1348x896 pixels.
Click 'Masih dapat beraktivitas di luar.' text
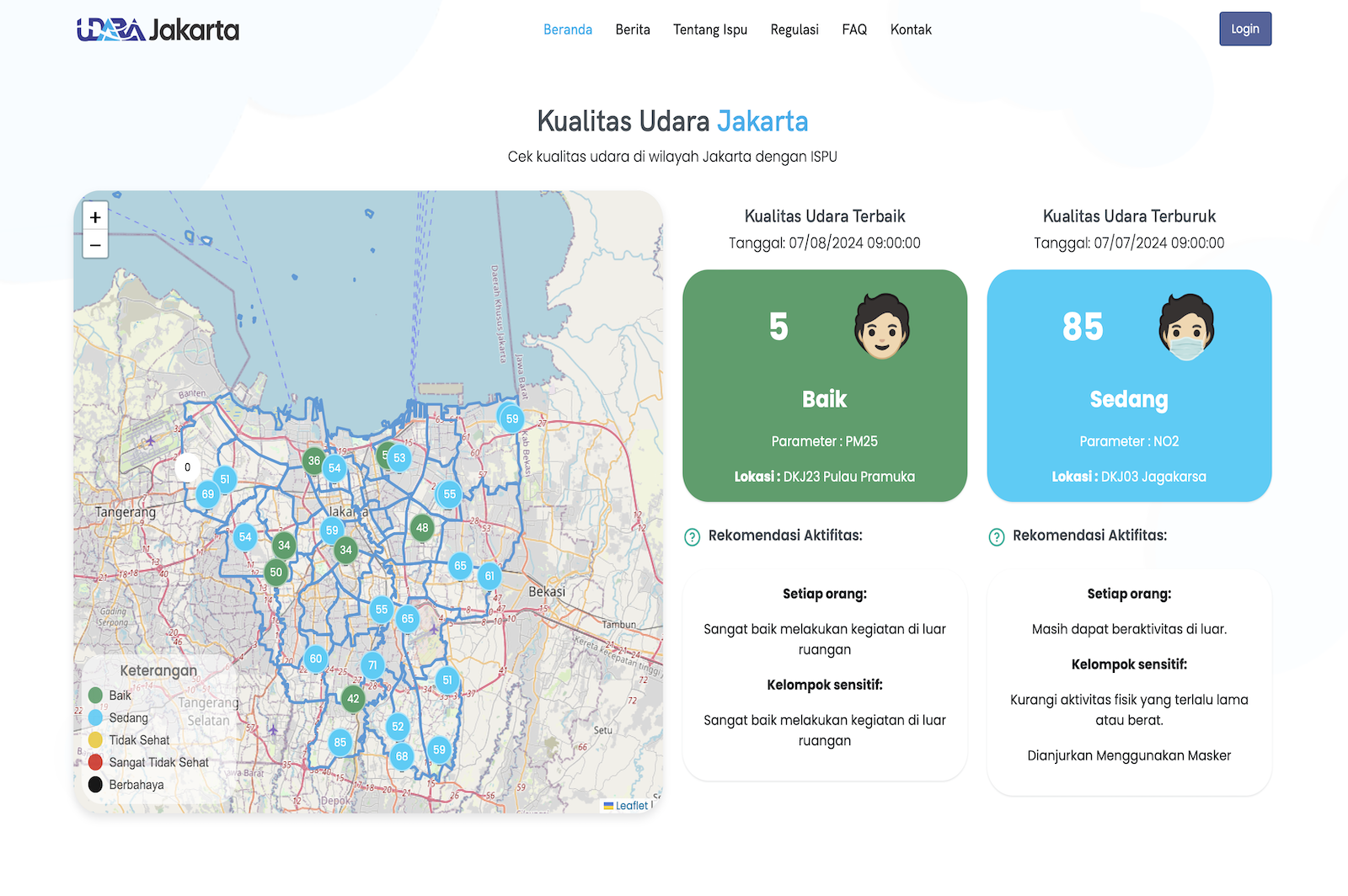(x=1129, y=629)
